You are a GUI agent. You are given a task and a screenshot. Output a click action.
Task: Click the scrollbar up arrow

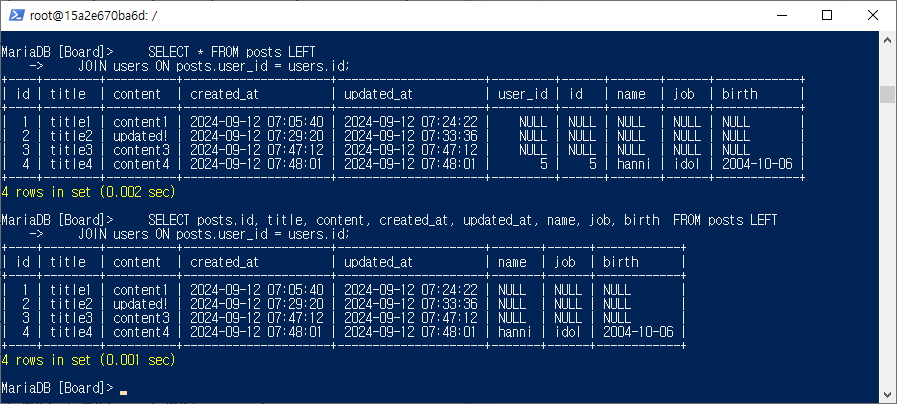[x=887, y=39]
